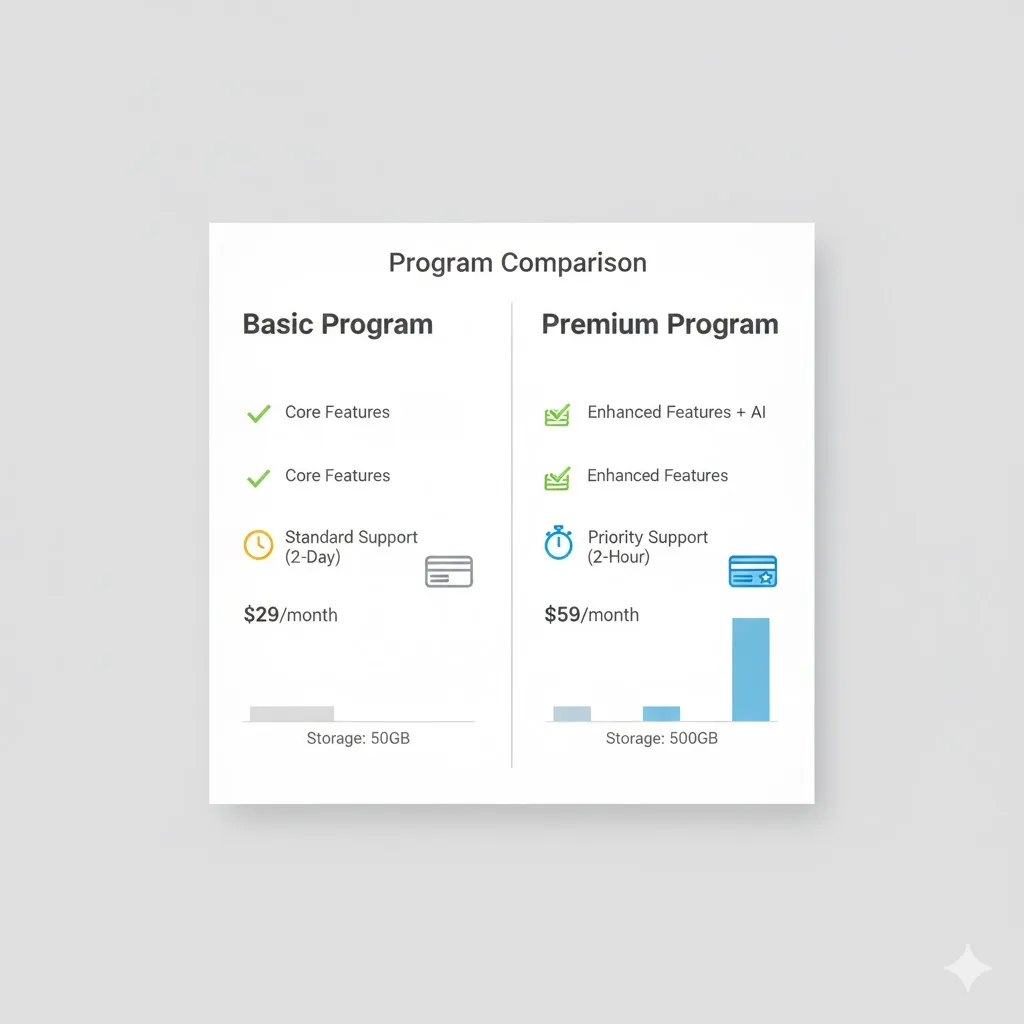Click the gray Basic storage bar
Viewport: 1024px width, 1024px height.
click(x=292, y=713)
